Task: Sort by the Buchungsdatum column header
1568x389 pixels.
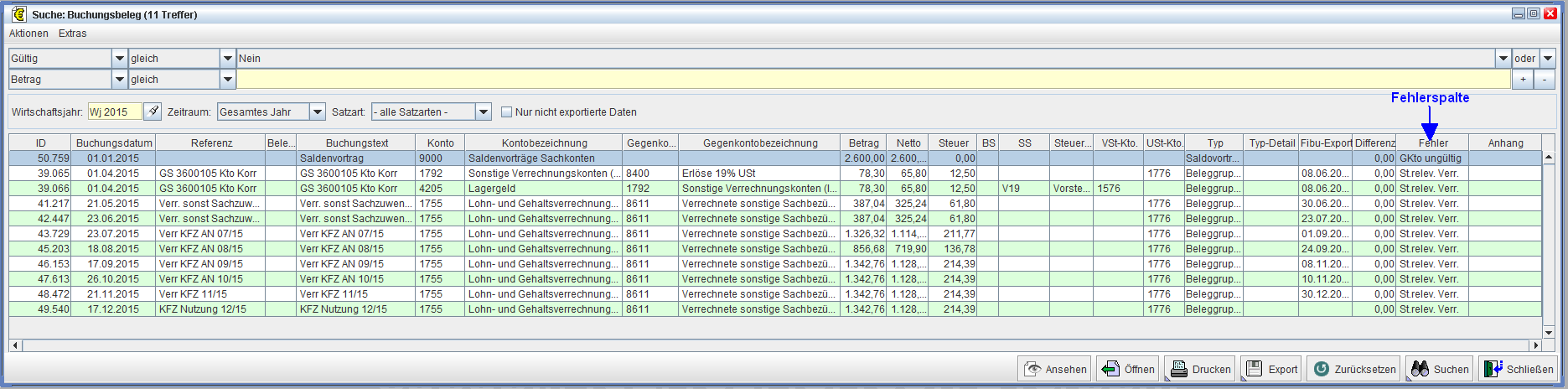Action: [x=114, y=143]
